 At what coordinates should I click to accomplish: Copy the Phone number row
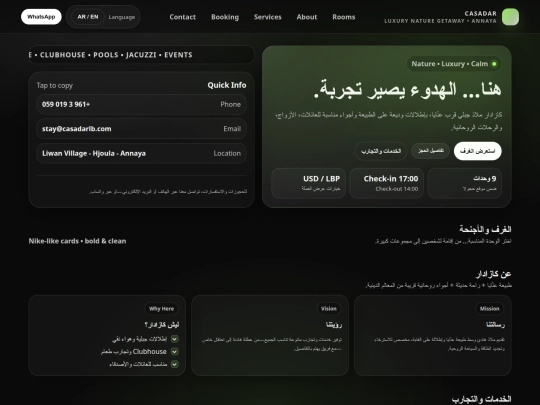coord(142,104)
